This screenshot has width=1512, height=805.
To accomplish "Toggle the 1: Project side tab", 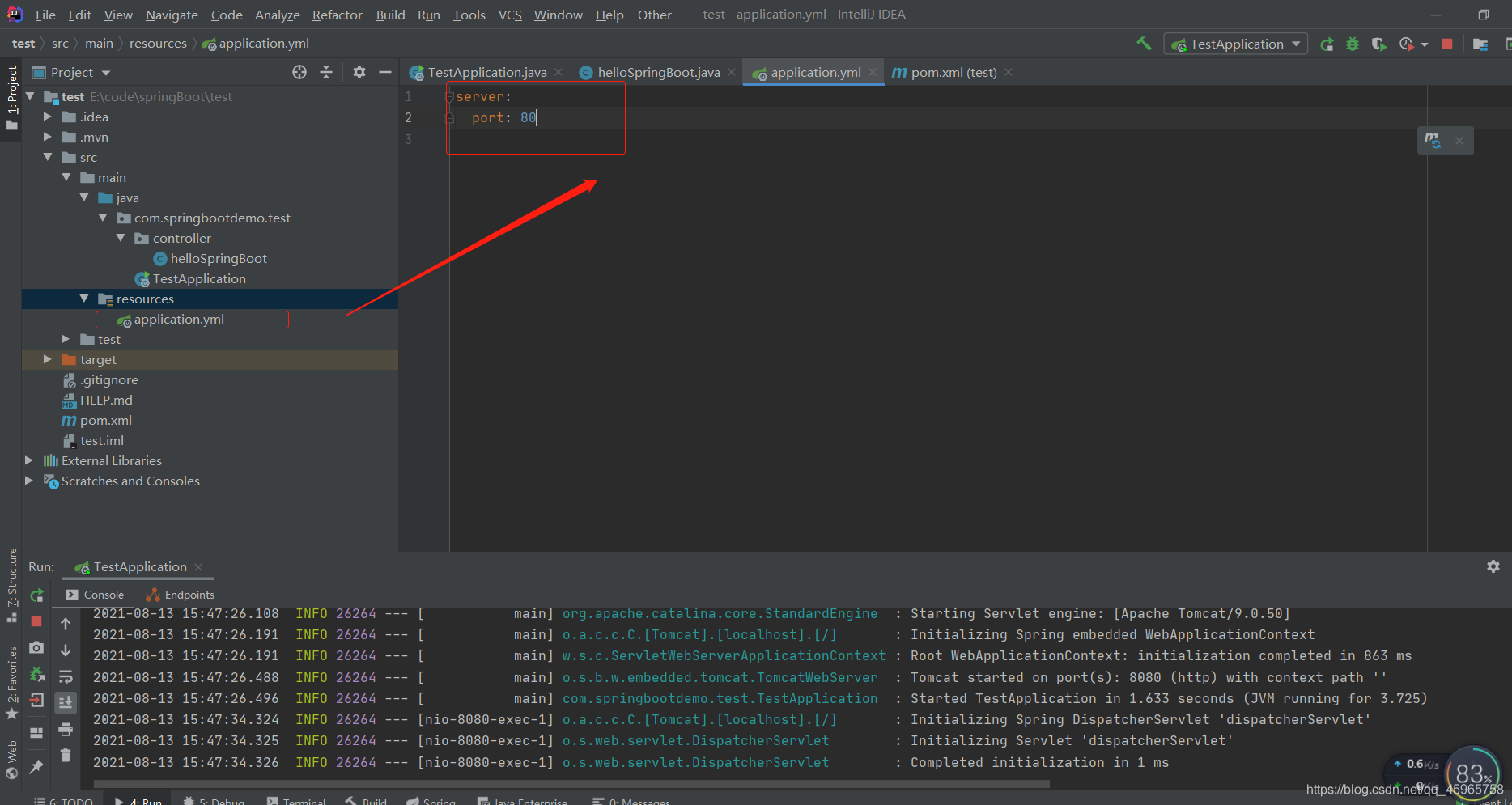I will pyautogui.click(x=11, y=98).
